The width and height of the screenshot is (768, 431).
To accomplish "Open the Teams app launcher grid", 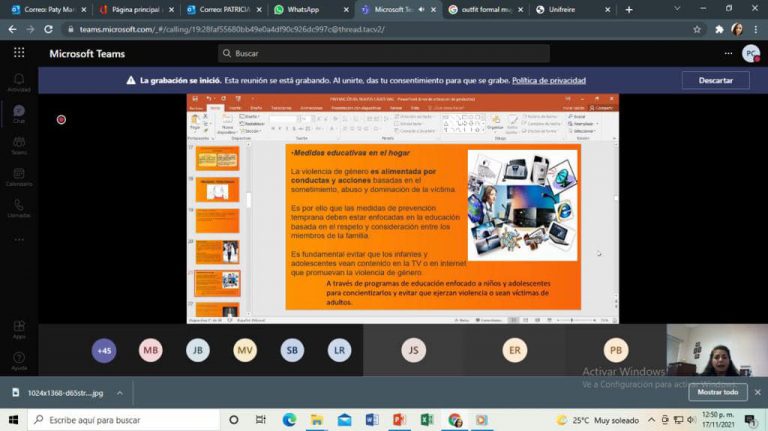I will point(18,53).
